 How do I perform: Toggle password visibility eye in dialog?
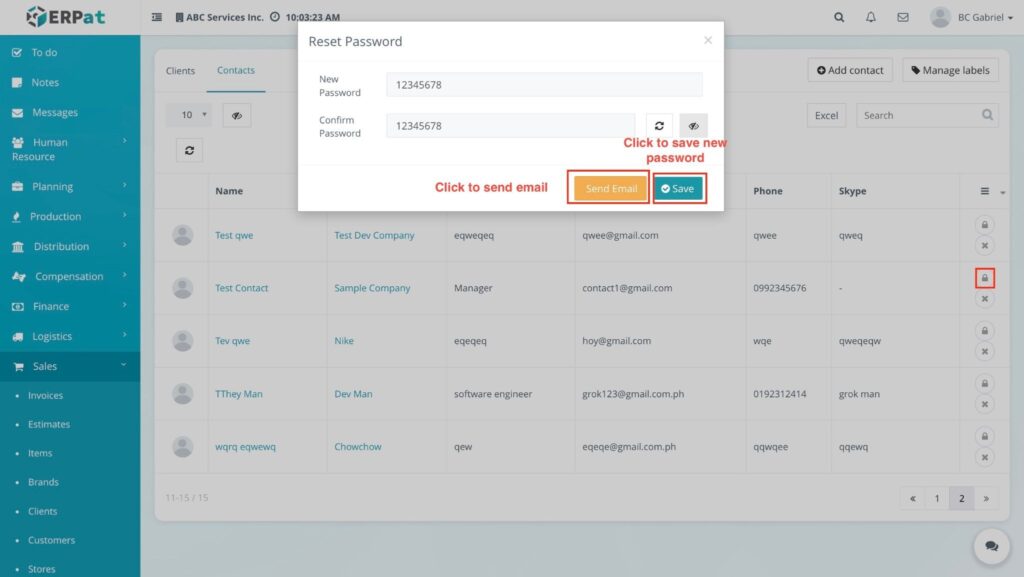coord(693,126)
